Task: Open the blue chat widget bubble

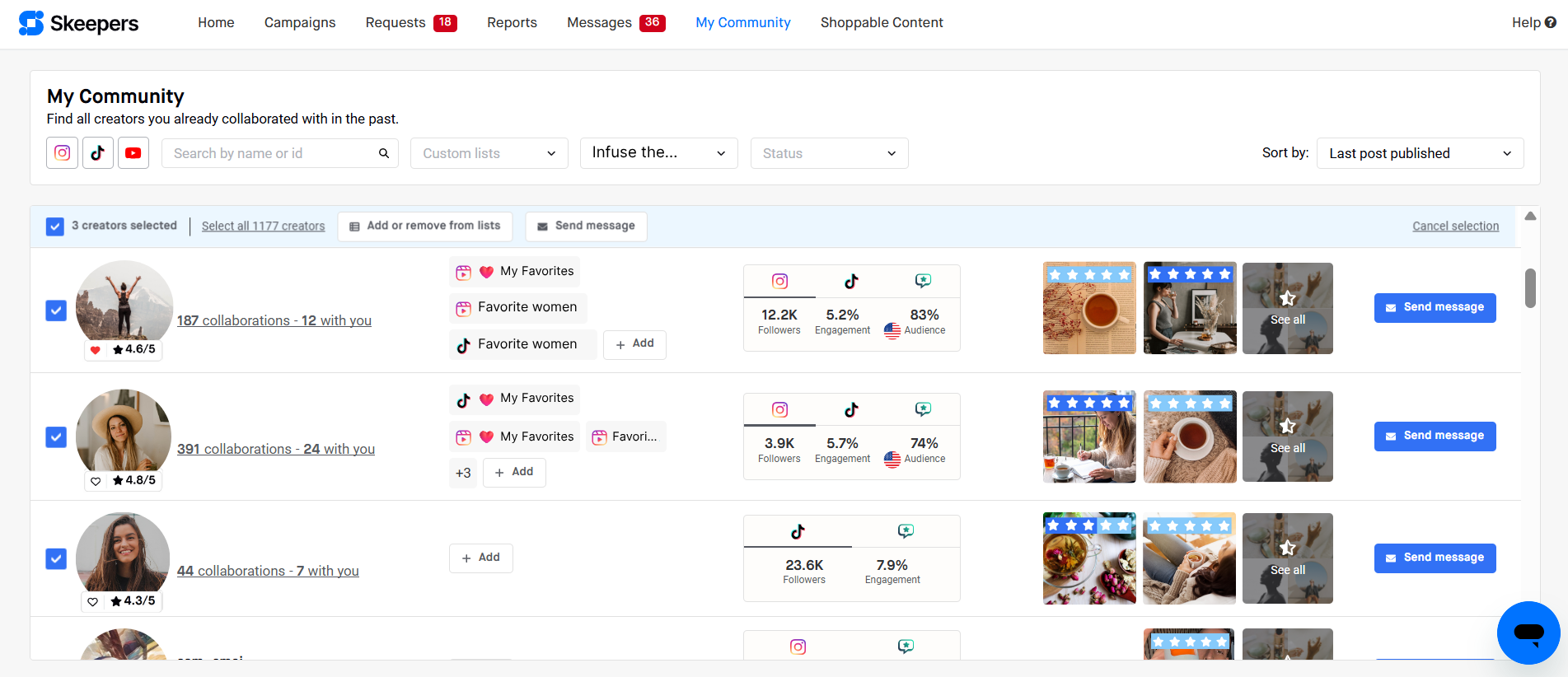Action: [1528, 633]
